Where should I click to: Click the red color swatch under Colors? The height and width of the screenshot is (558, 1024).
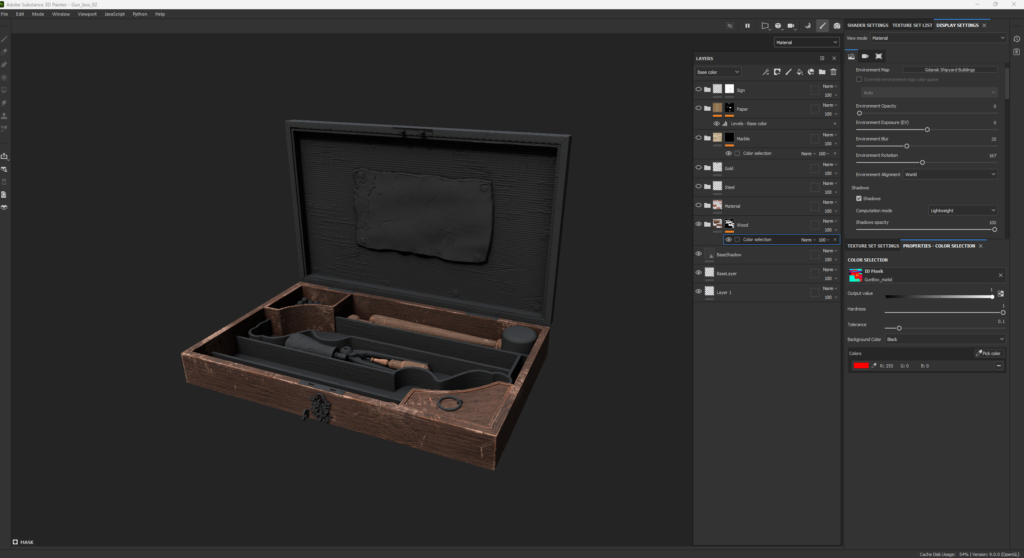[861, 366]
